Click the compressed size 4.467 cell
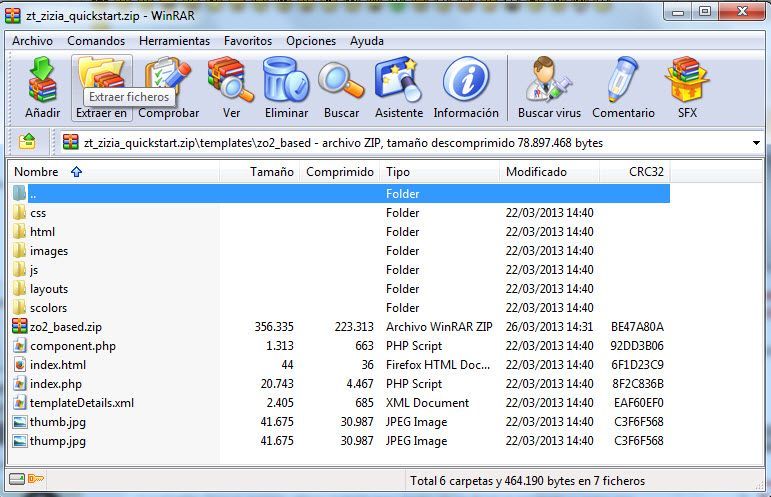The height and width of the screenshot is (497, 771). click(360, 384)
